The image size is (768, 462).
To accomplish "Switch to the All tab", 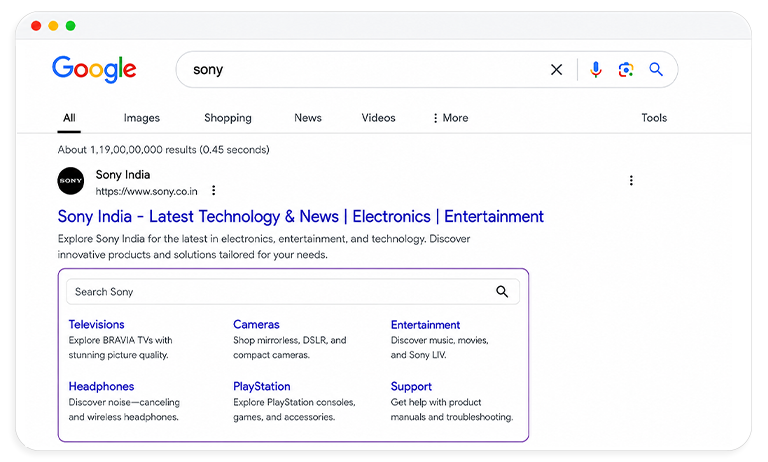I will (x=69, y=118).
